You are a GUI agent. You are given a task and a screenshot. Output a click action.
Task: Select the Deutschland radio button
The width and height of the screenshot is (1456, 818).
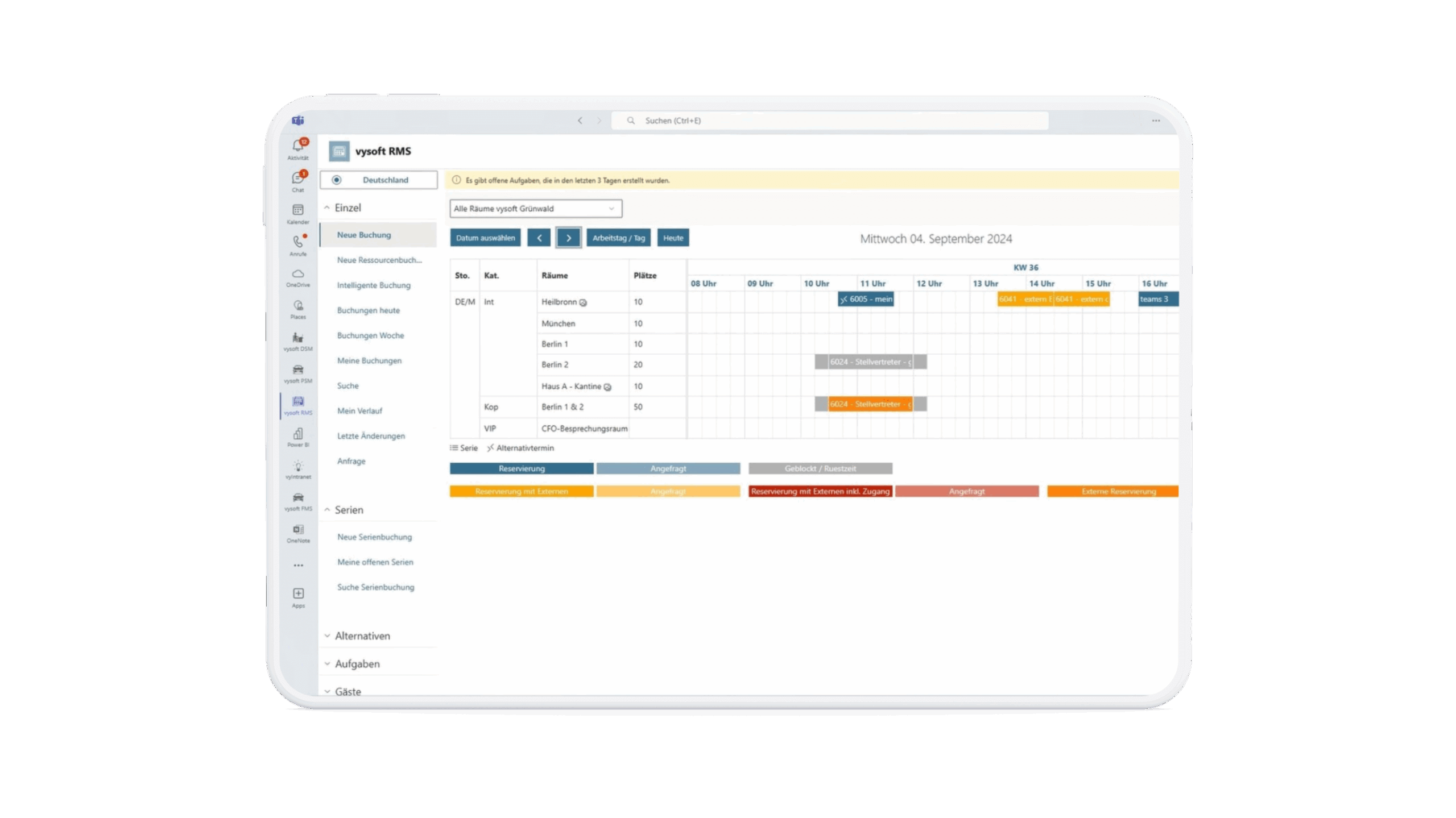point(337,180)
